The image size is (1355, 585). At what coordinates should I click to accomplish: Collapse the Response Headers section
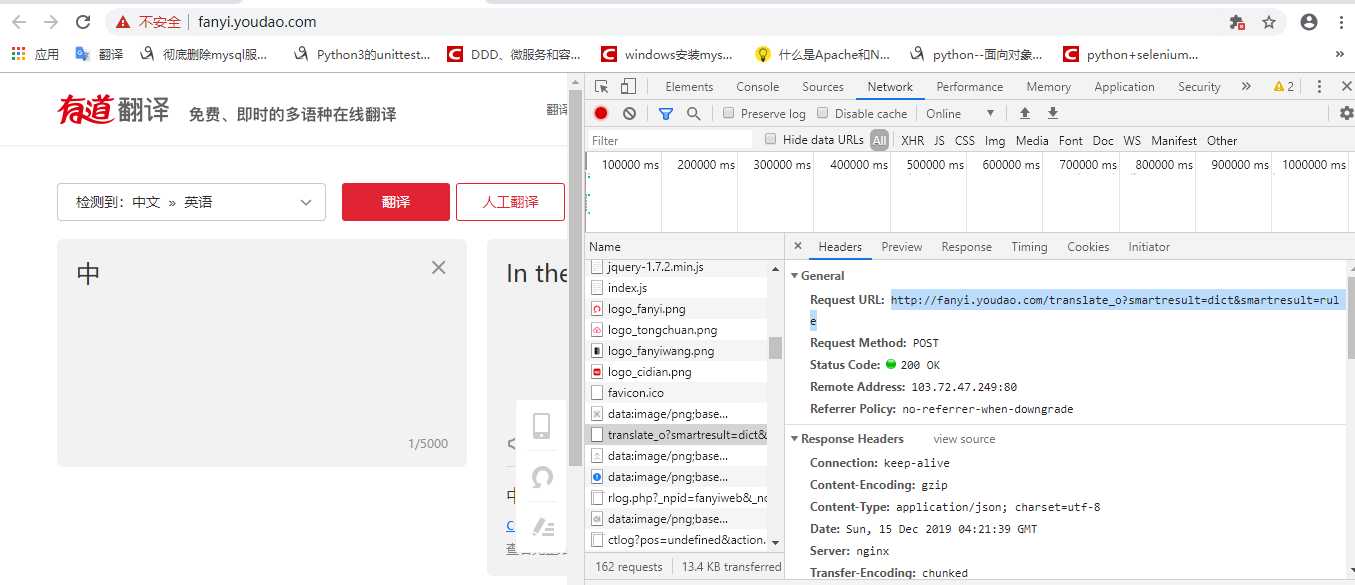click(795, 438)
